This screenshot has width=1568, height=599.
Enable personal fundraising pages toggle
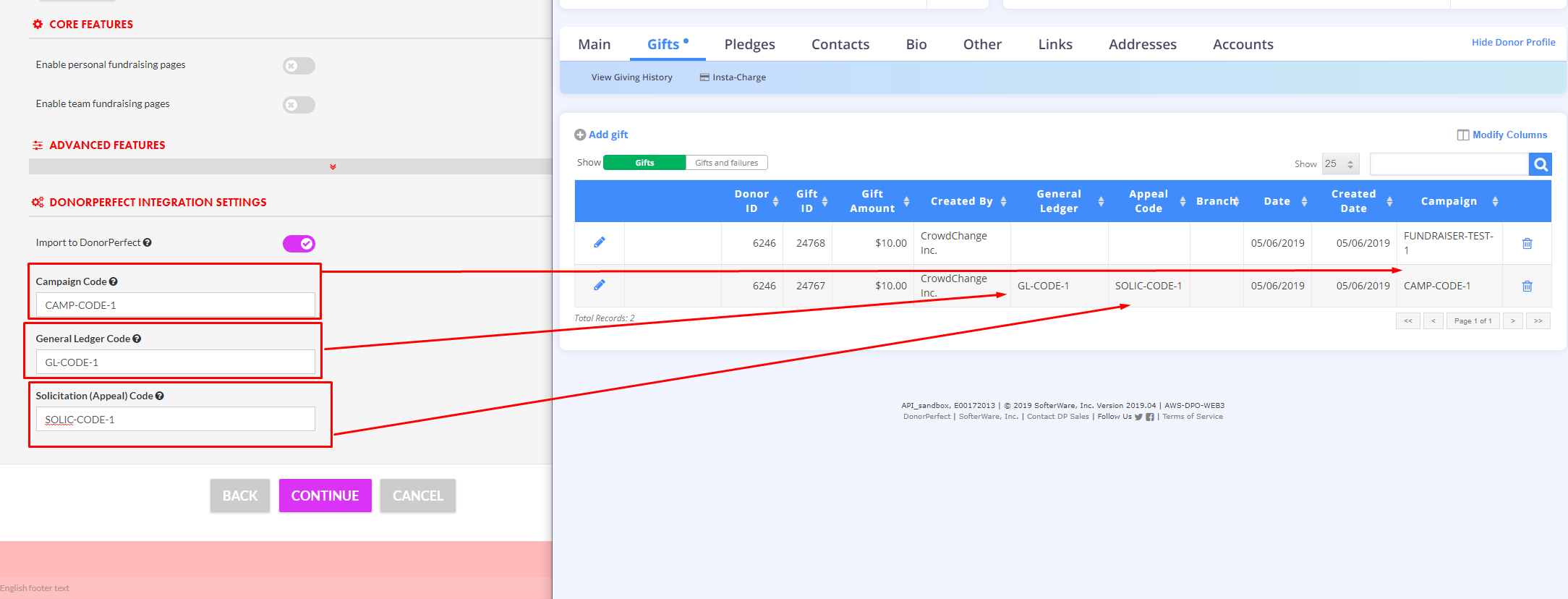pyautogui.click(x=299, y=66)
